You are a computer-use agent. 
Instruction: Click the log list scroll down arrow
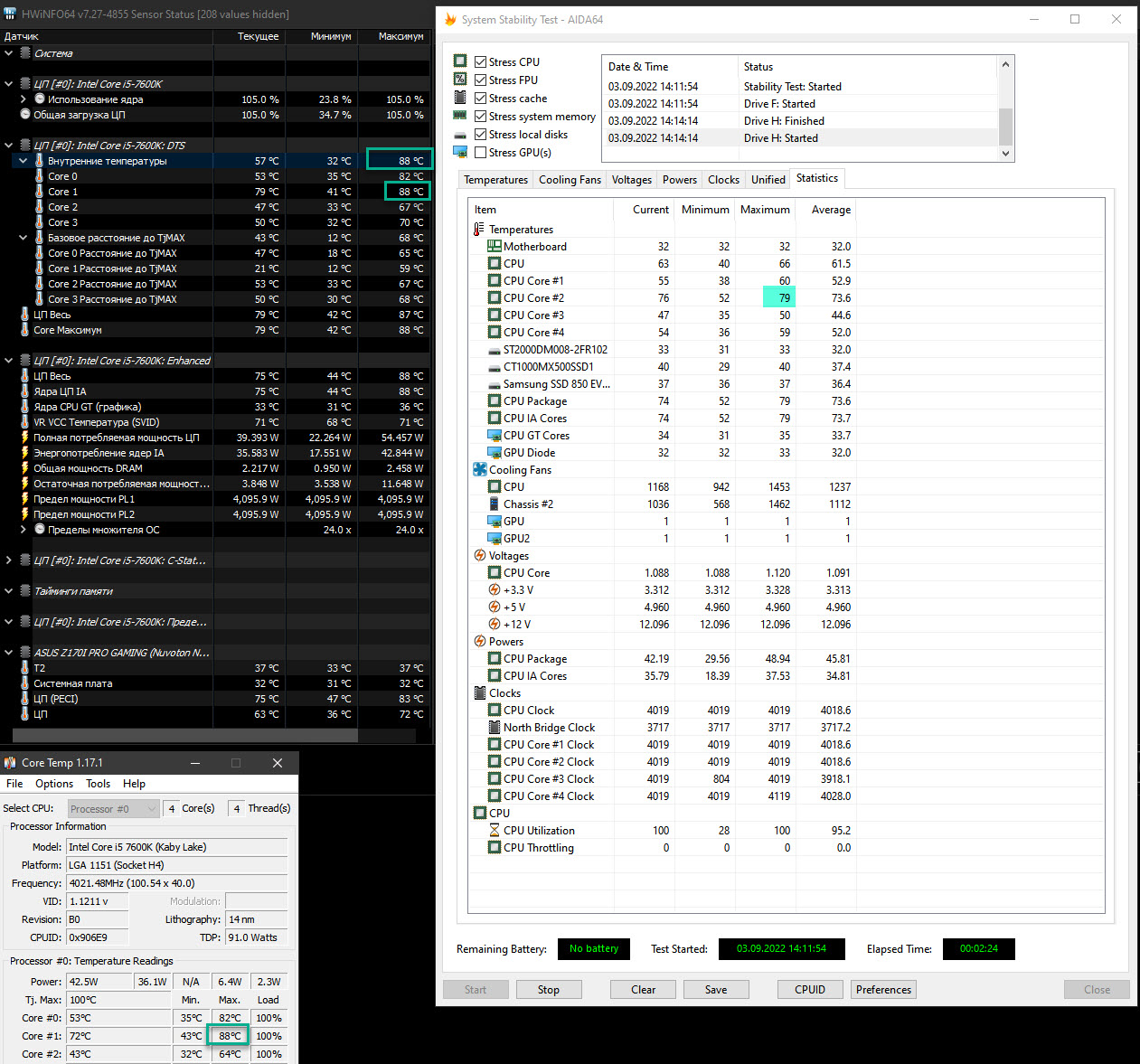click(x=1005, y=154)
